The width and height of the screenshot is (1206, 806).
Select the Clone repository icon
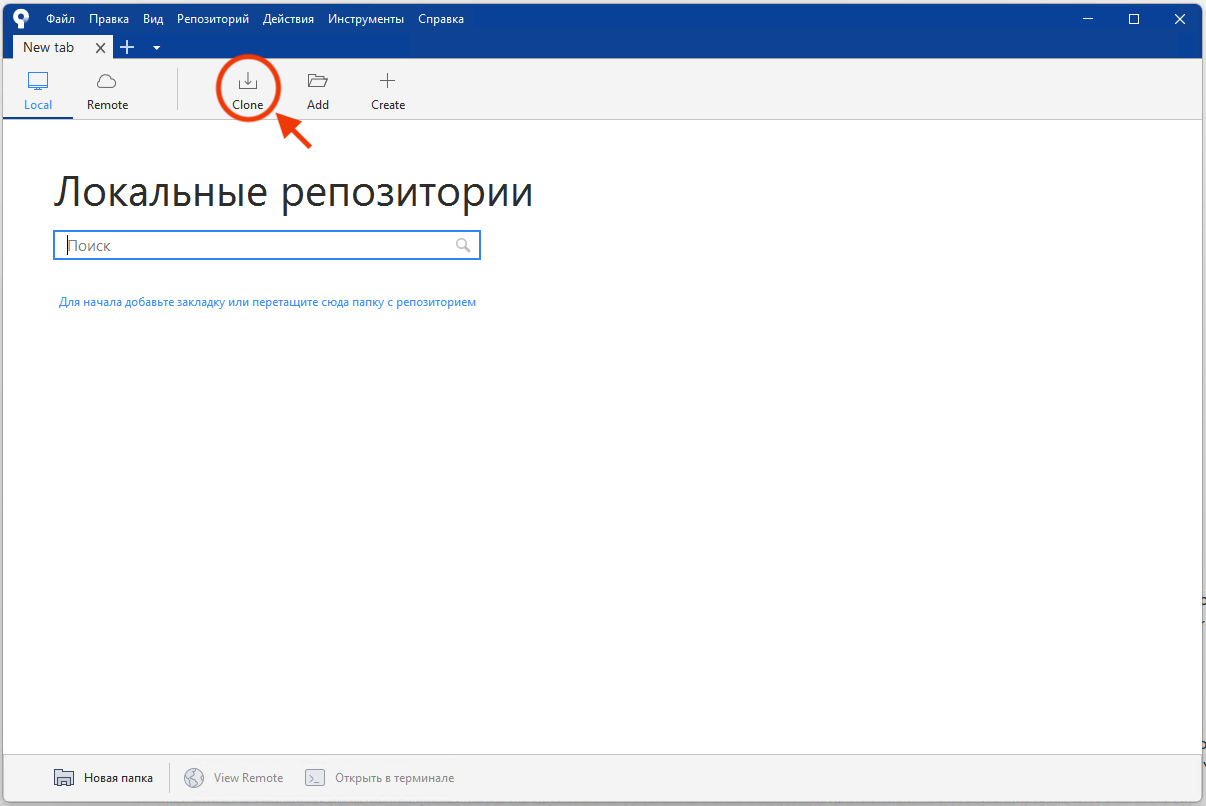[247, 81]
